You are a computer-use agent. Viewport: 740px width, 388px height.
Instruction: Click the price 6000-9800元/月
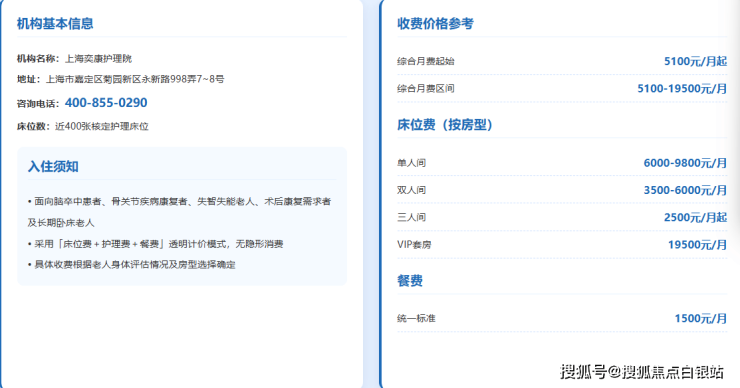tap(685, 163)
